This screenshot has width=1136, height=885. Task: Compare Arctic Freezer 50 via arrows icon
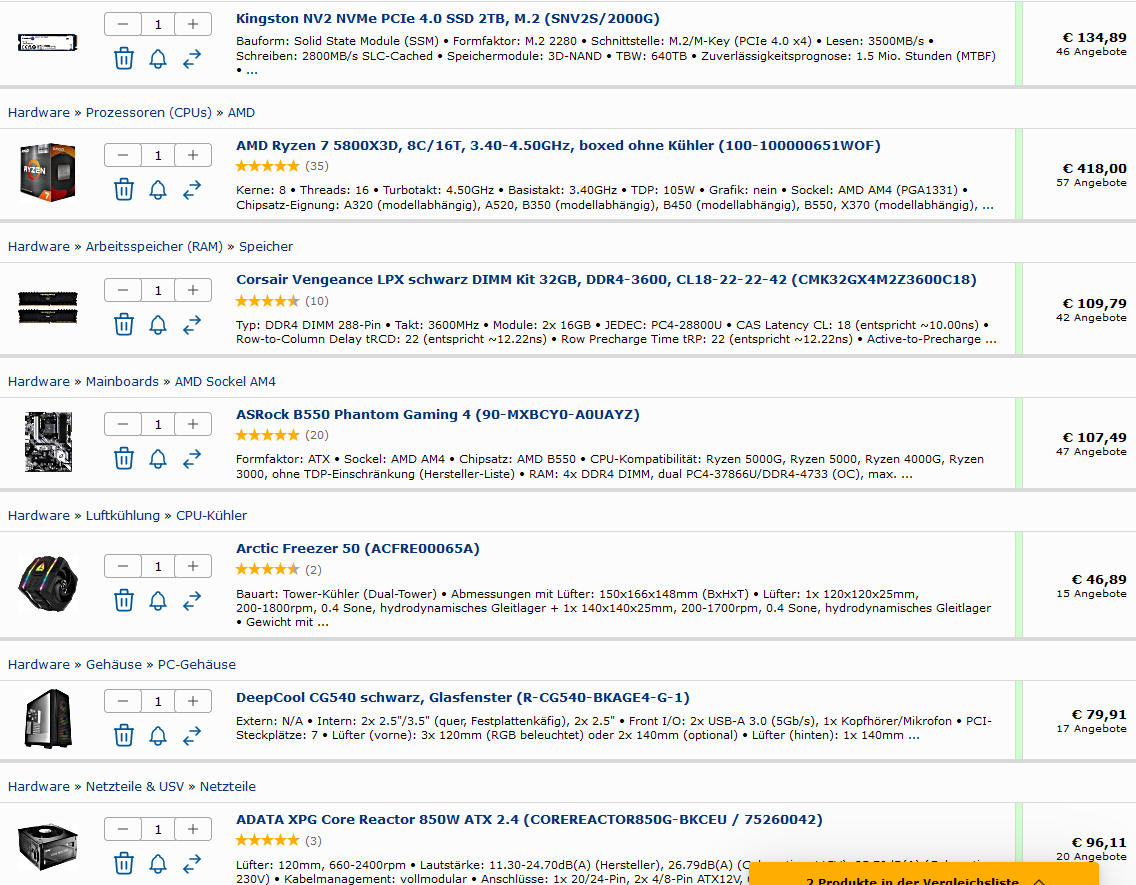[192, 600]
